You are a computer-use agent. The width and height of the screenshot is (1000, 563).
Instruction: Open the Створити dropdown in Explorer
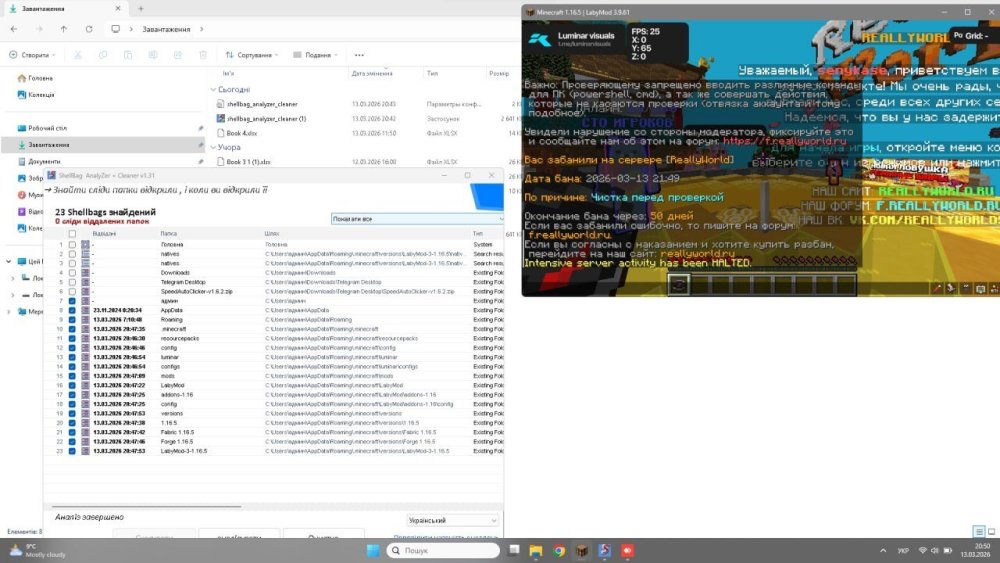click(32, 55)
